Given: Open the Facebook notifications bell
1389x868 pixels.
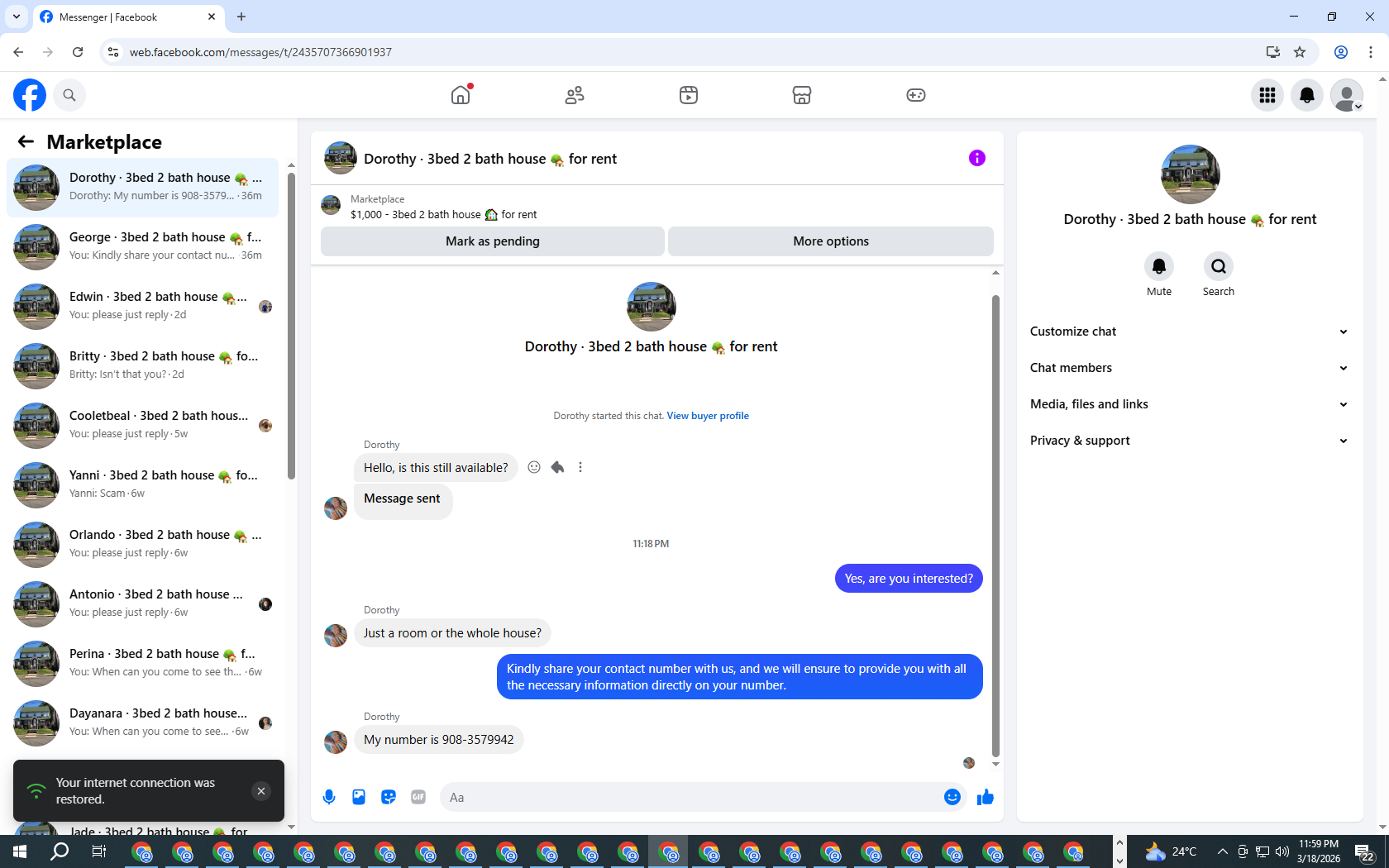Looking at the screenshot, I should 1307,95.
